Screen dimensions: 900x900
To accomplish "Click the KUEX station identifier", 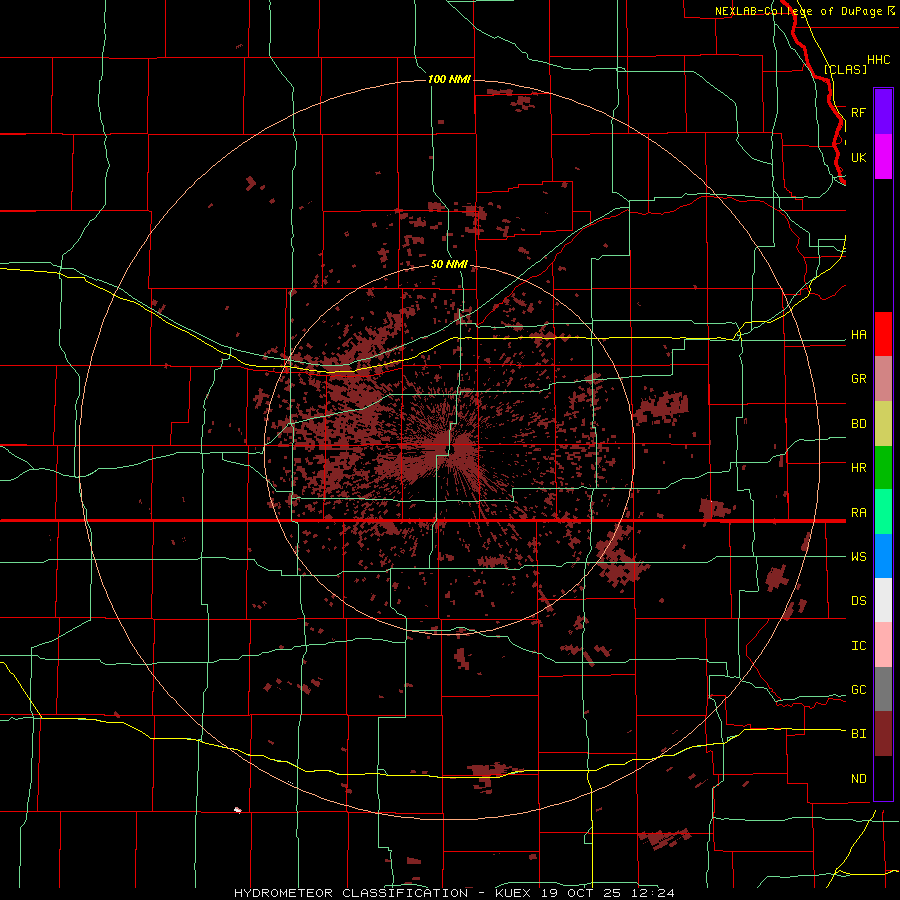I will tap(514, 893).
